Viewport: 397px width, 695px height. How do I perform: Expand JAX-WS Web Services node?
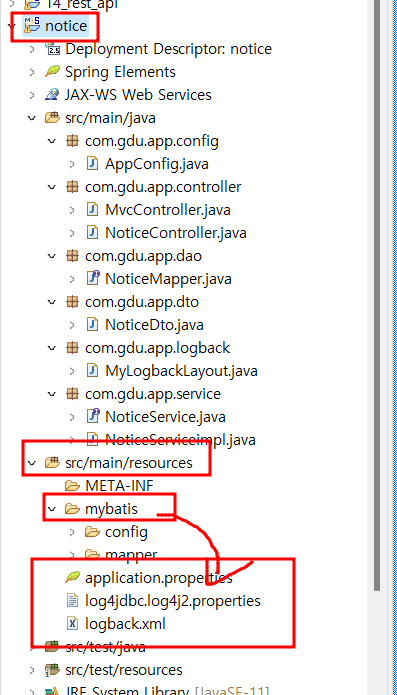point(32,95)
